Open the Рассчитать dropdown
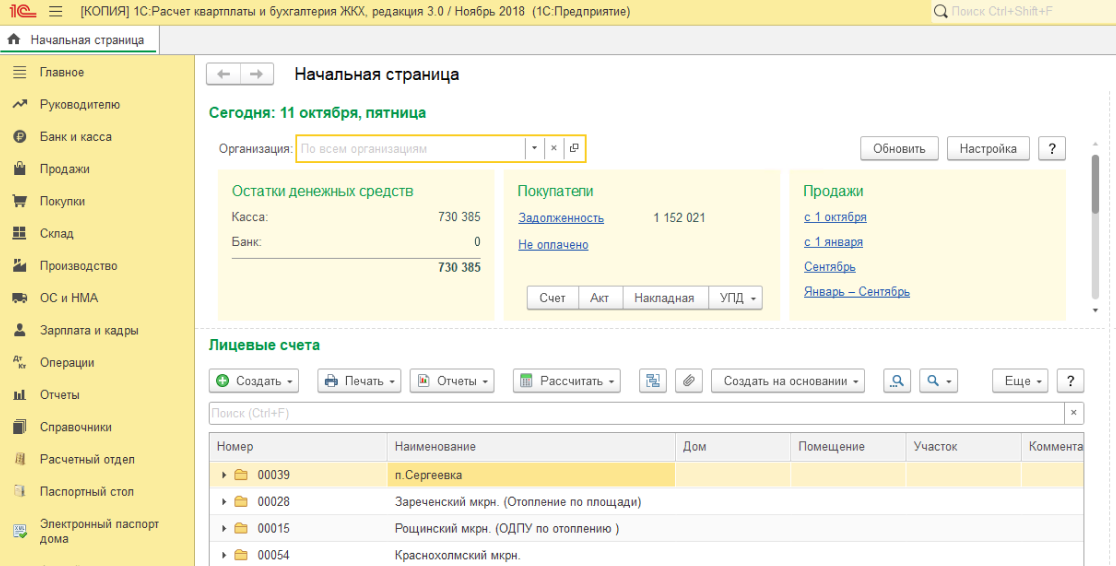Screen dimensions: 1116x566 pos(567,381)
